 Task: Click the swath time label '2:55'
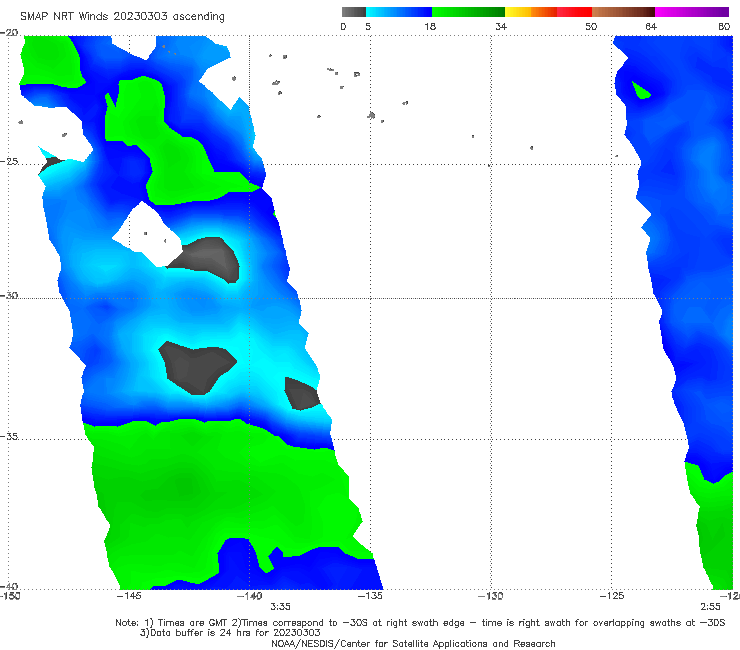710,607
